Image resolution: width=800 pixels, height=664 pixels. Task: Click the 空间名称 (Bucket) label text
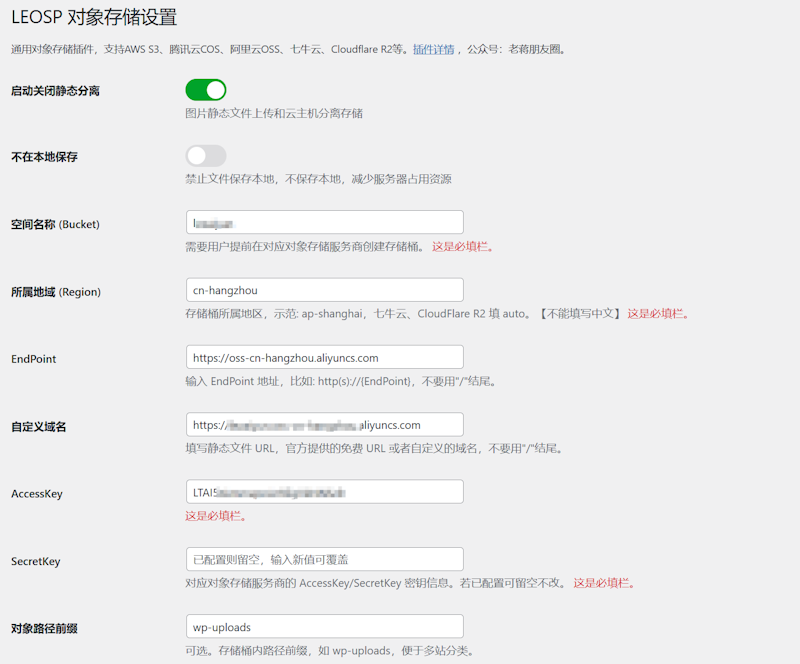(x=55, y=224)
